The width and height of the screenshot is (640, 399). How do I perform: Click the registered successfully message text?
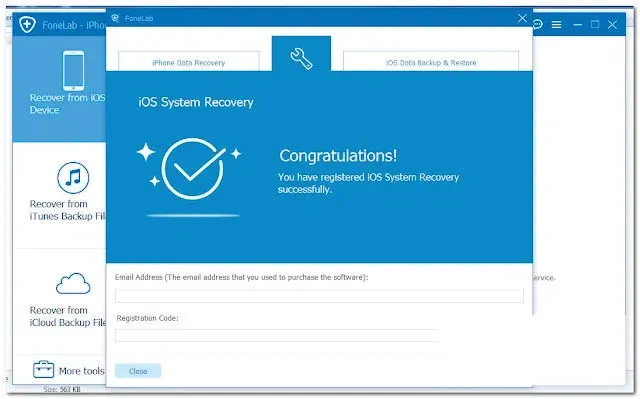click(369, 183)
